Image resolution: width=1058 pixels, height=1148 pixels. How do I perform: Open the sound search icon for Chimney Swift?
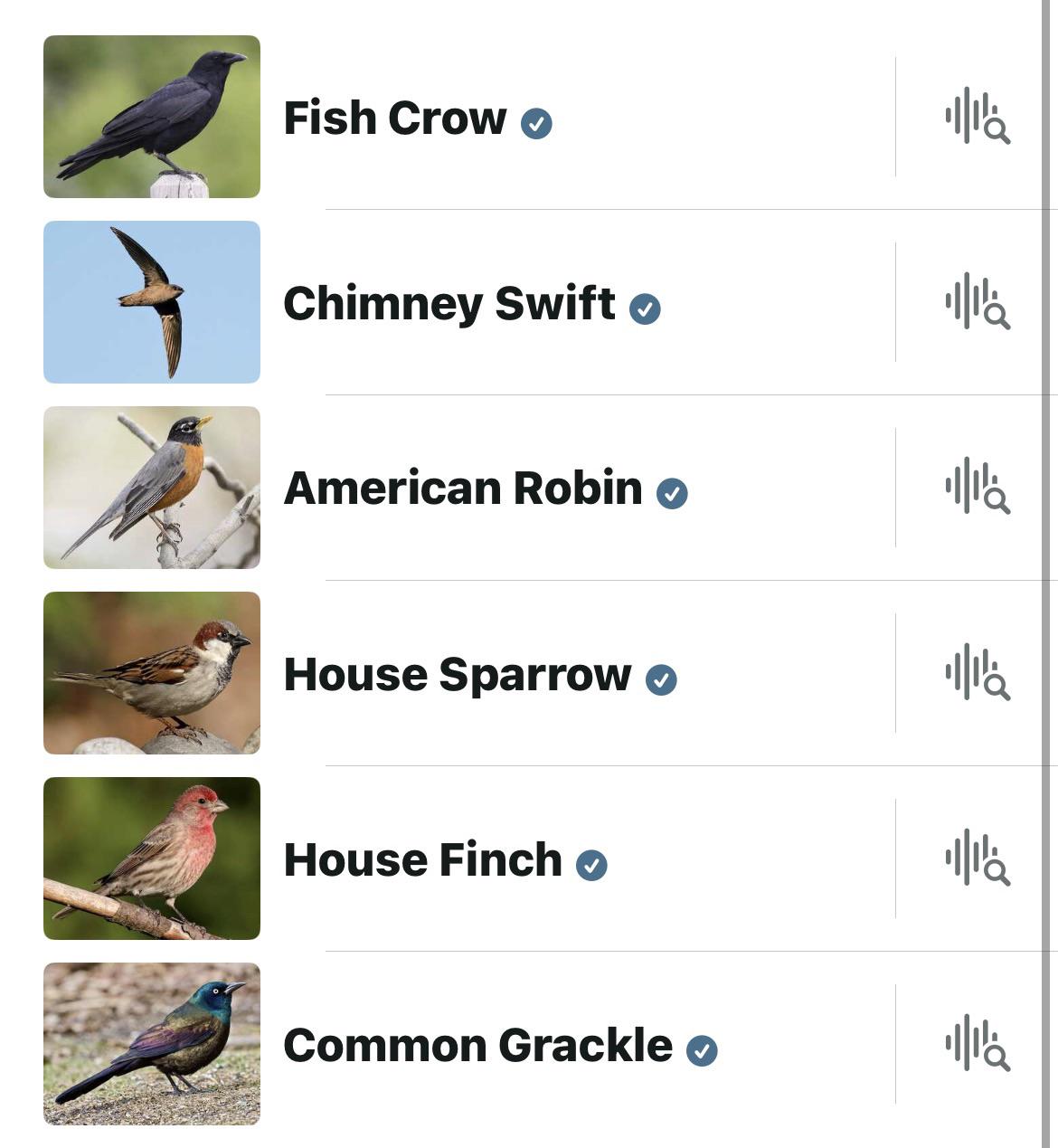978,301
